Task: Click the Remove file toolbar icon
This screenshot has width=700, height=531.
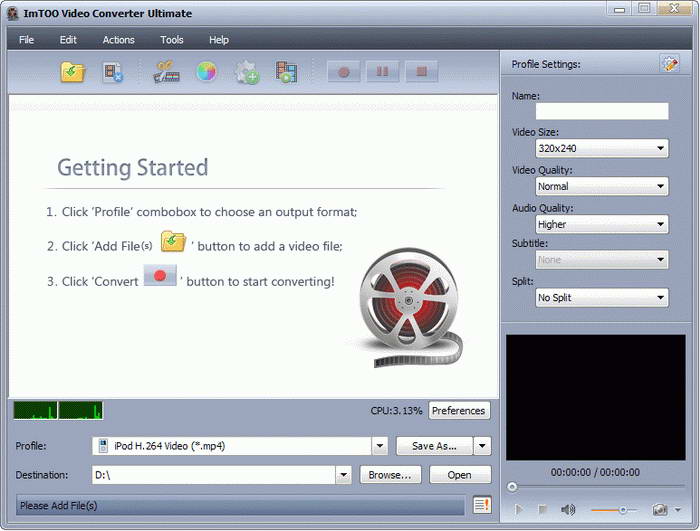Action: (112, 72)
